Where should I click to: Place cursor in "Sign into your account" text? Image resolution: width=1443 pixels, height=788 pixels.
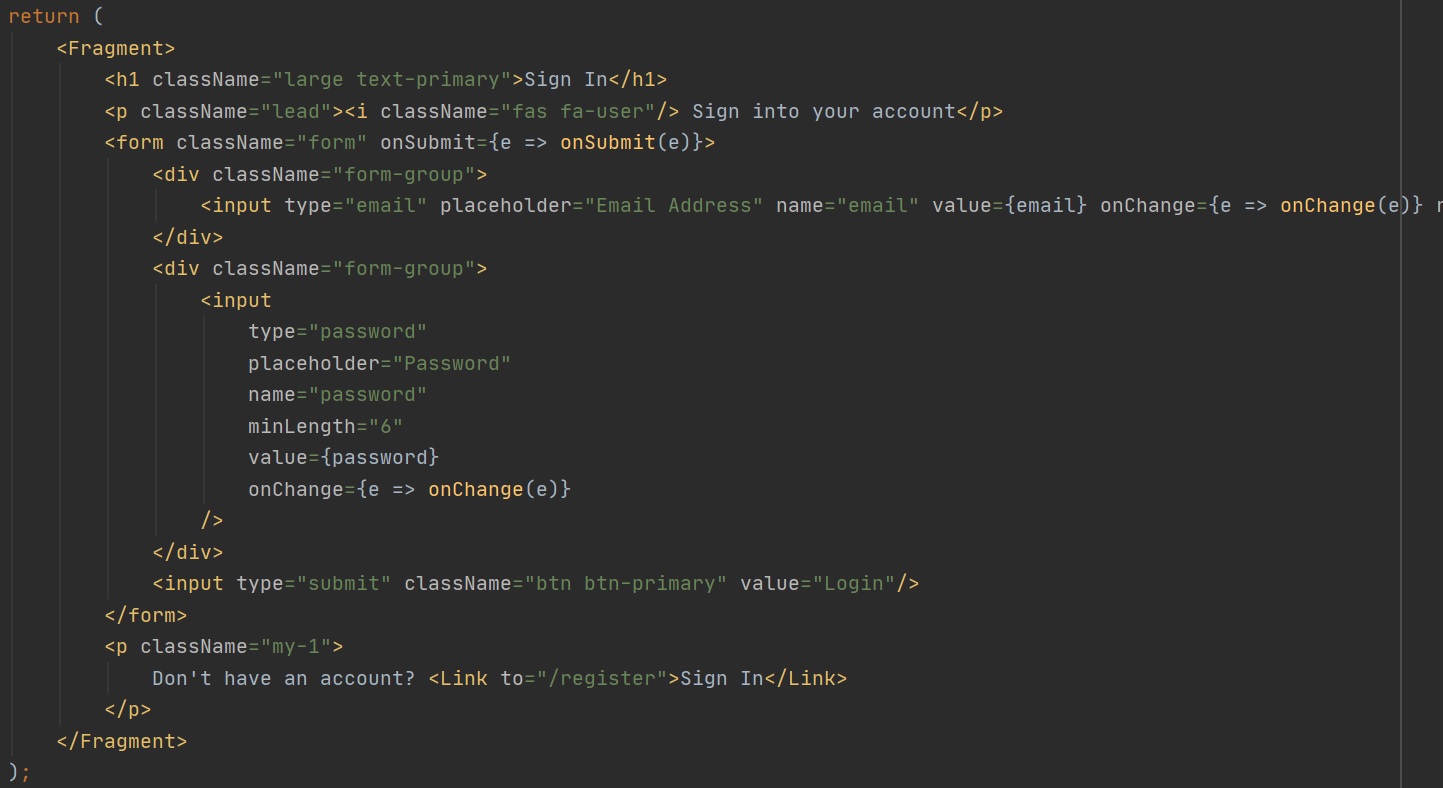[x=823, y=111]
